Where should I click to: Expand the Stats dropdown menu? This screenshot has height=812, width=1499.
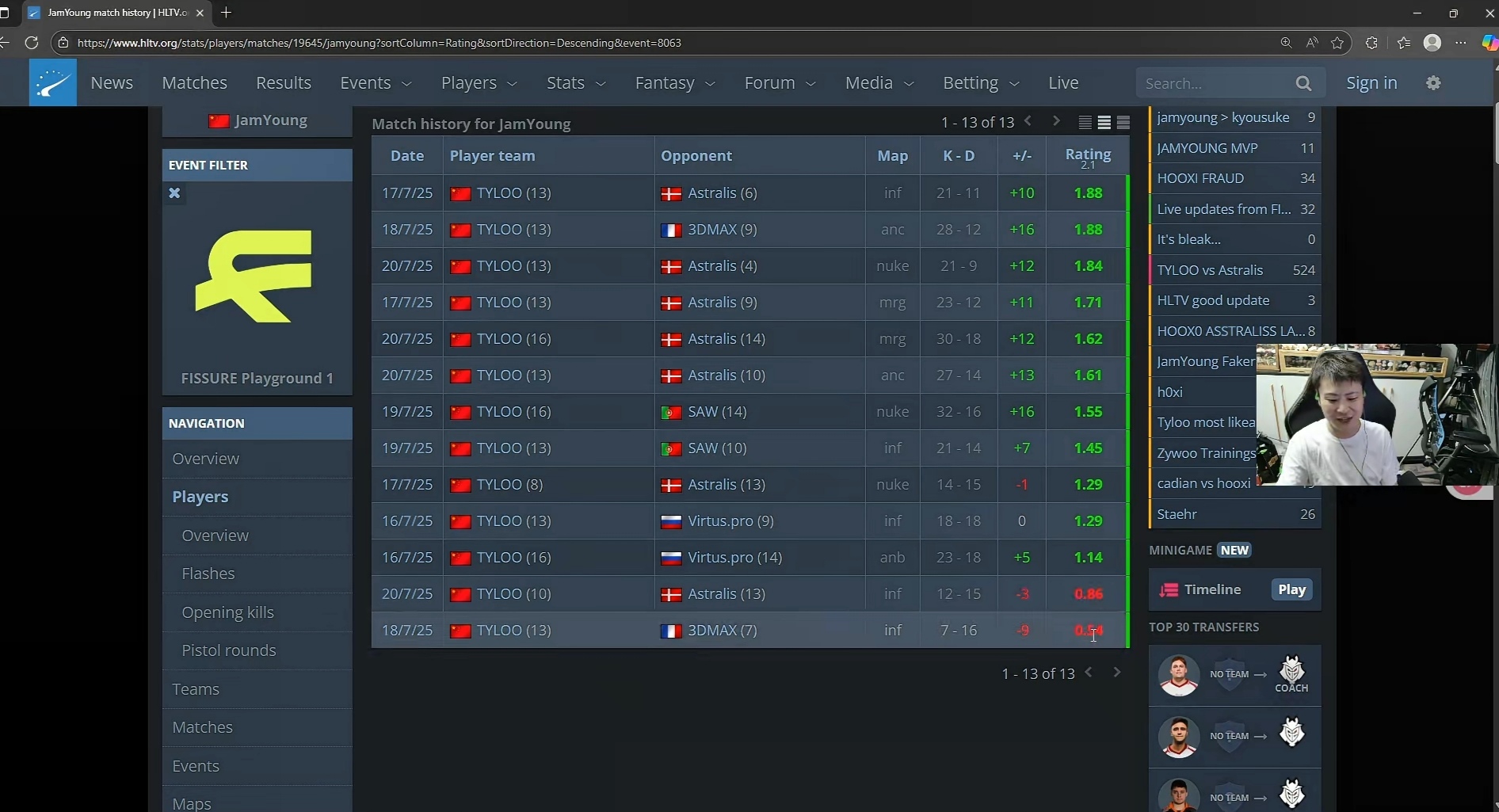(576, 83)
